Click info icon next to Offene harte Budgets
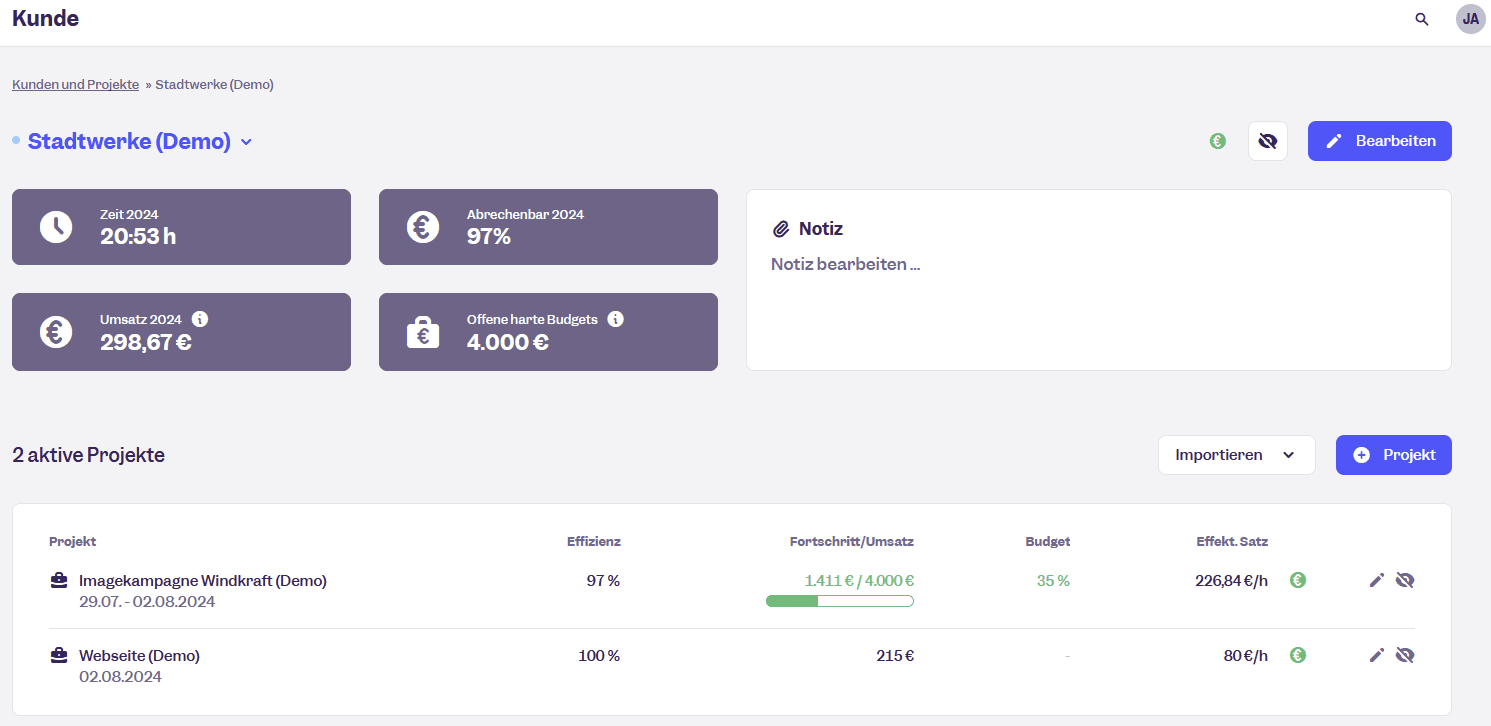Viewport: 1491px width, 726px height. coord(616,319)
